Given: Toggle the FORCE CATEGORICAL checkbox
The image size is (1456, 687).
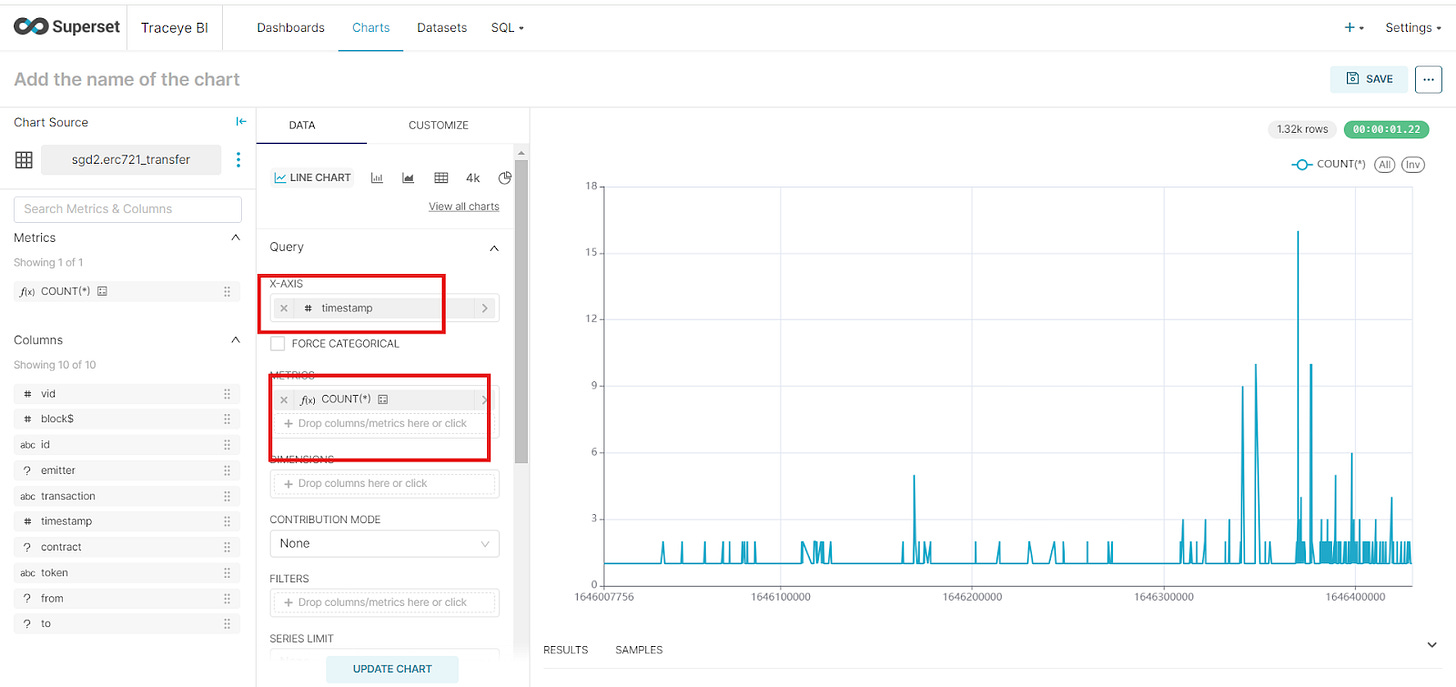Looking at the screenshot, I should (278, 344).
